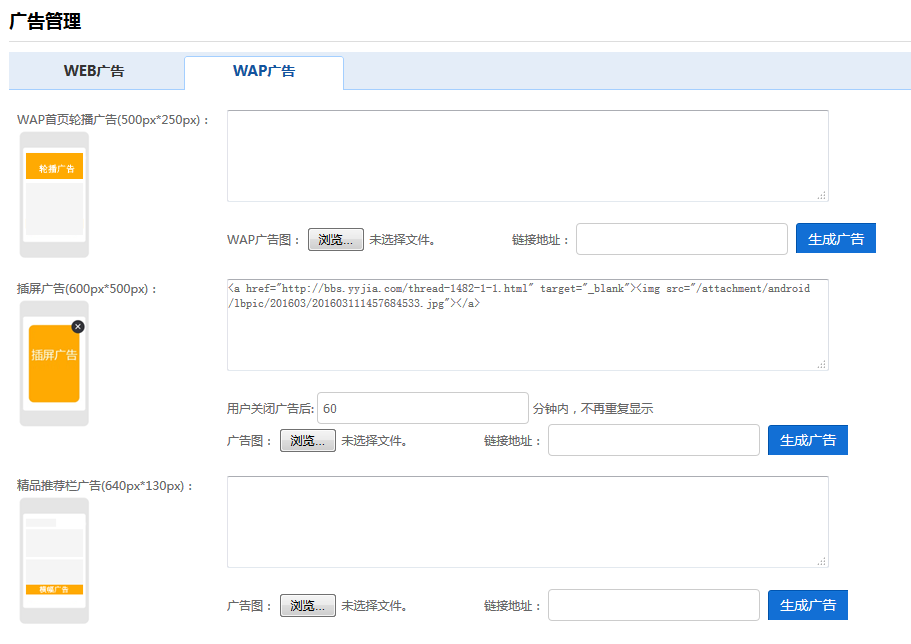This screenshot has width=911, height=644.
Task: Select the WAP广告 tab
Action: (x=264, y=71)
